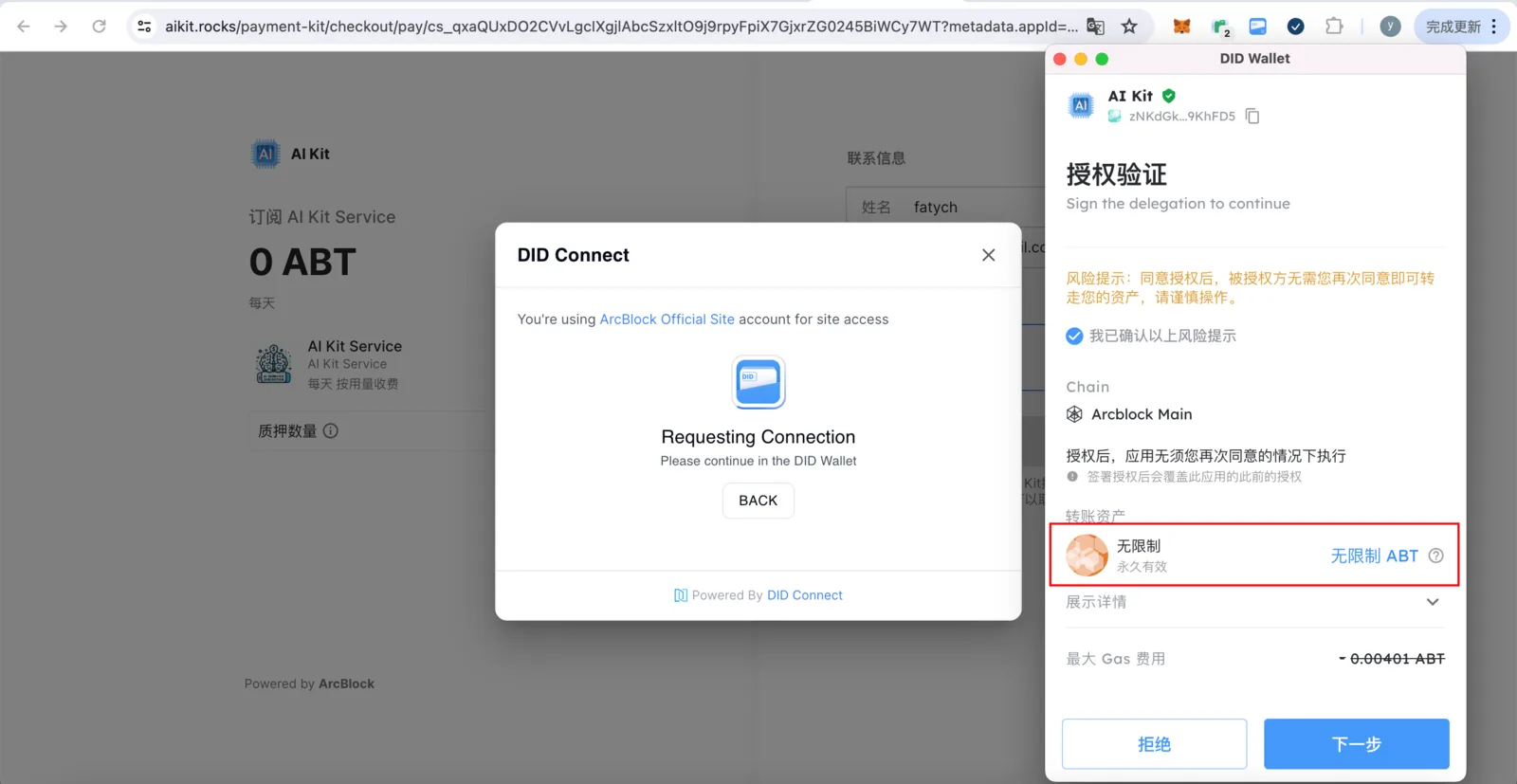The width and height of the screenshot is (1517, 784).
Task: Click Sign the delegation to continue text
Action: (1178, 204)
